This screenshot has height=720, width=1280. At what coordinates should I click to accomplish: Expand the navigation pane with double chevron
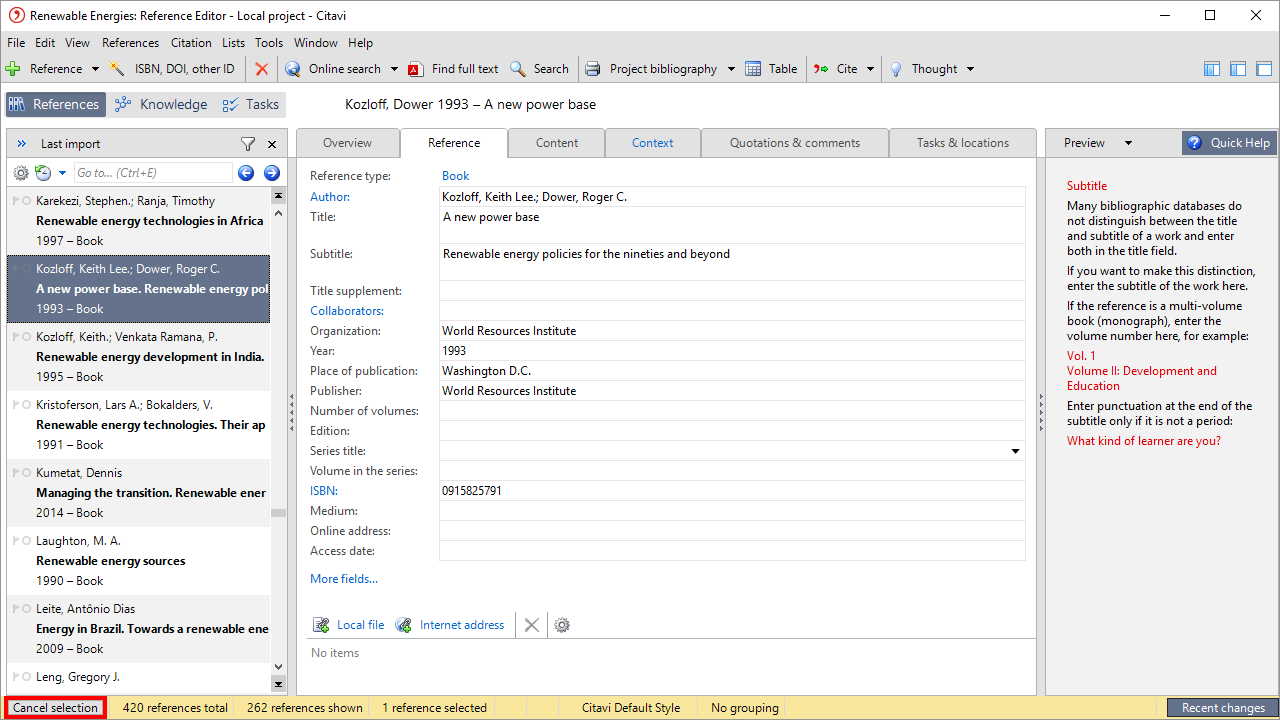click(x=22, y=144)
